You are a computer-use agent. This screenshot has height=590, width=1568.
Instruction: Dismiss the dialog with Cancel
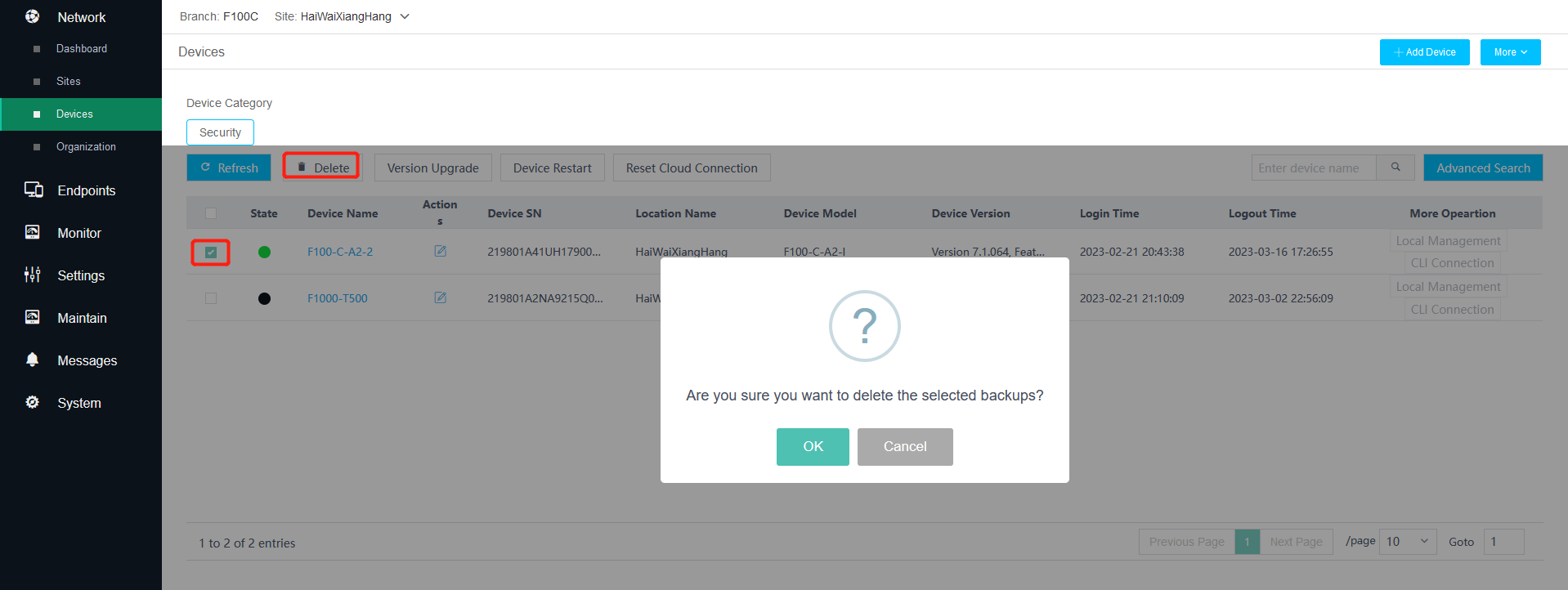pos(905,447)
